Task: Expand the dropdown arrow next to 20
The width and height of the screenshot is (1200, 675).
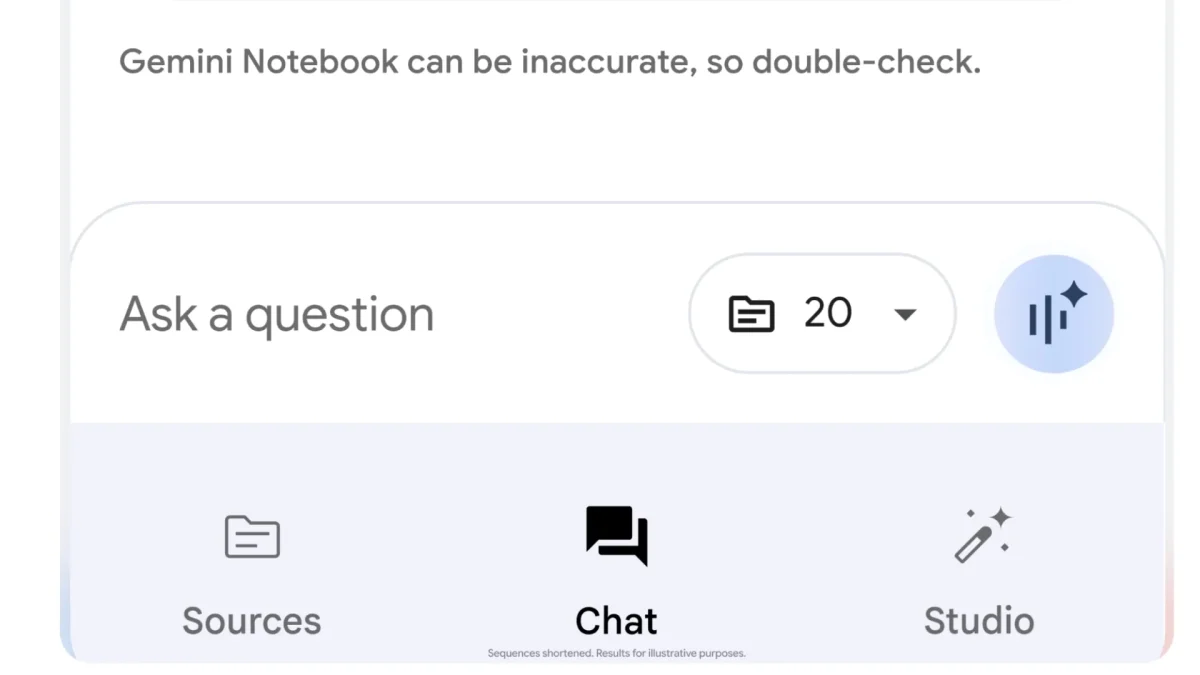Action: click(x=904, y=314)
